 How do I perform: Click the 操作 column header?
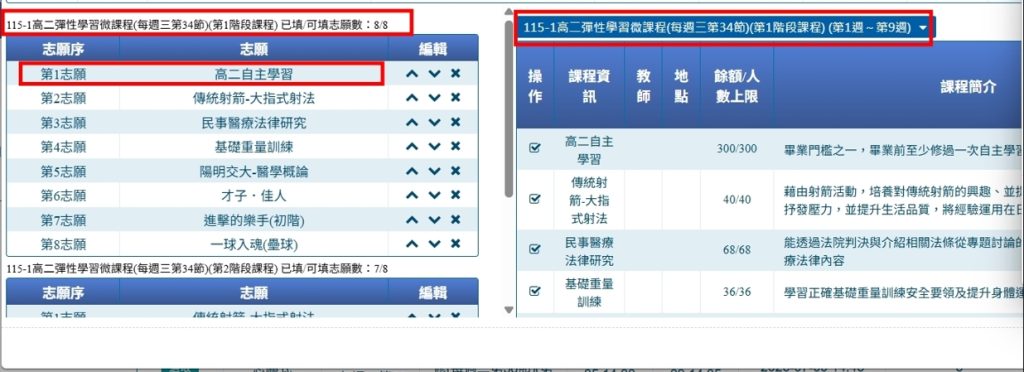pyautogui.click(x=535, y=87)
